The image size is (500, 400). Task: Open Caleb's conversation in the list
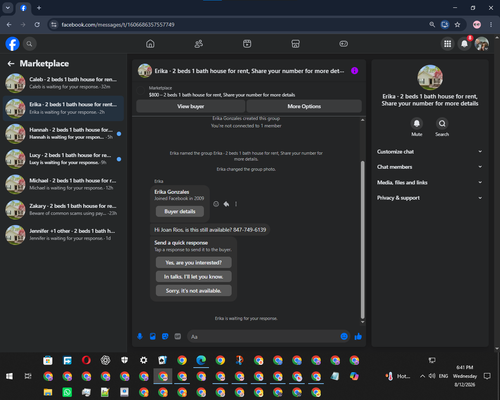click(63, 83)
